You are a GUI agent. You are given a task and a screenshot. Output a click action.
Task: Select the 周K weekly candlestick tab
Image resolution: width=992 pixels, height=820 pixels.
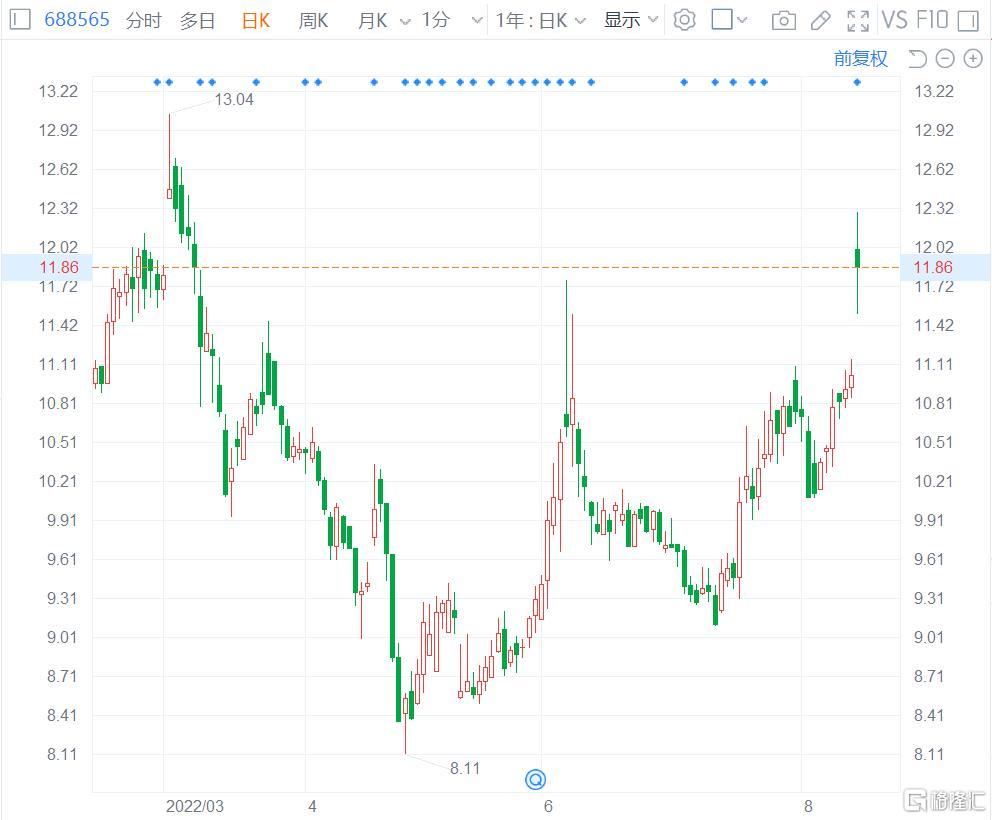[313, 21]
